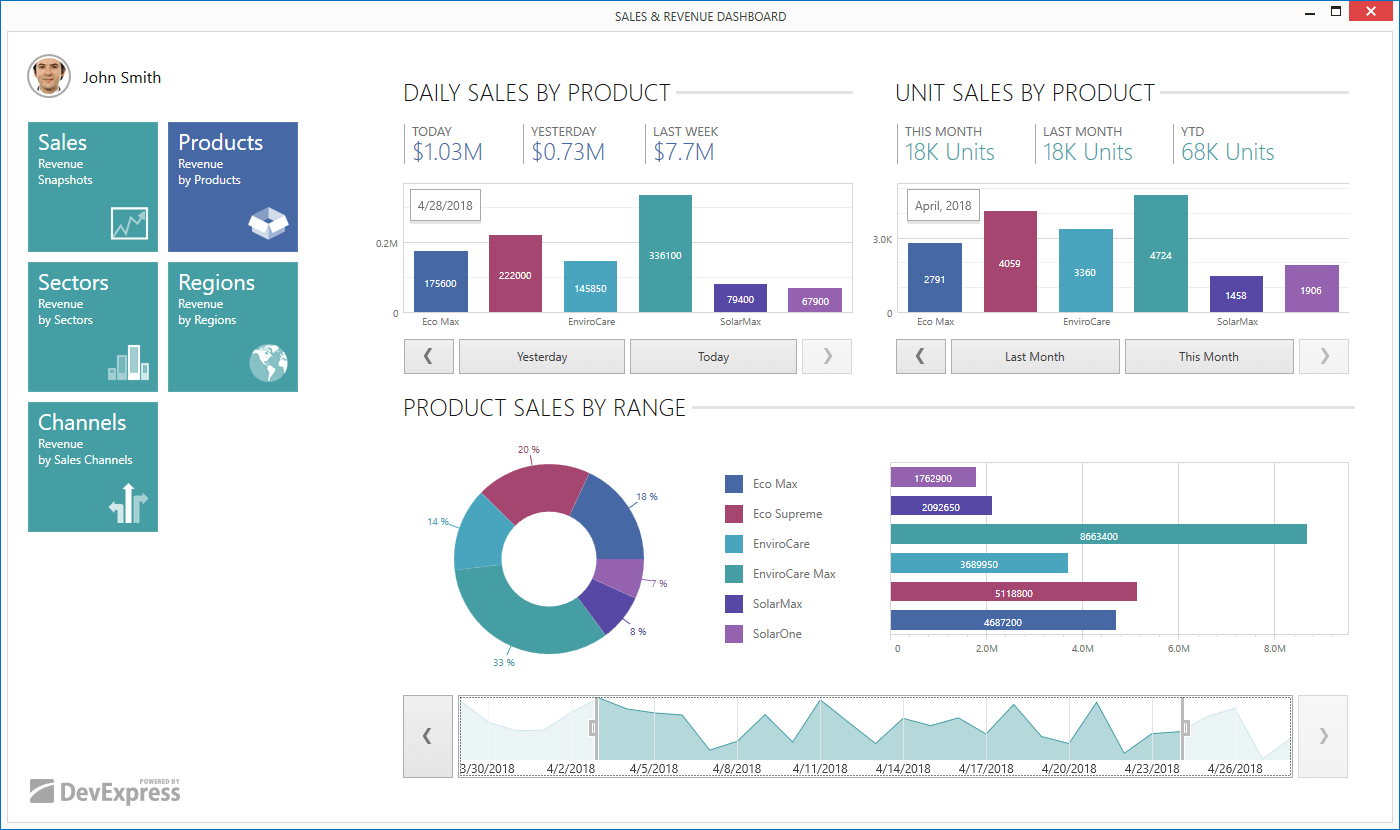1400x830 pixels.
Task: Show Yesterday's daily sales
Action: (542, 357)
